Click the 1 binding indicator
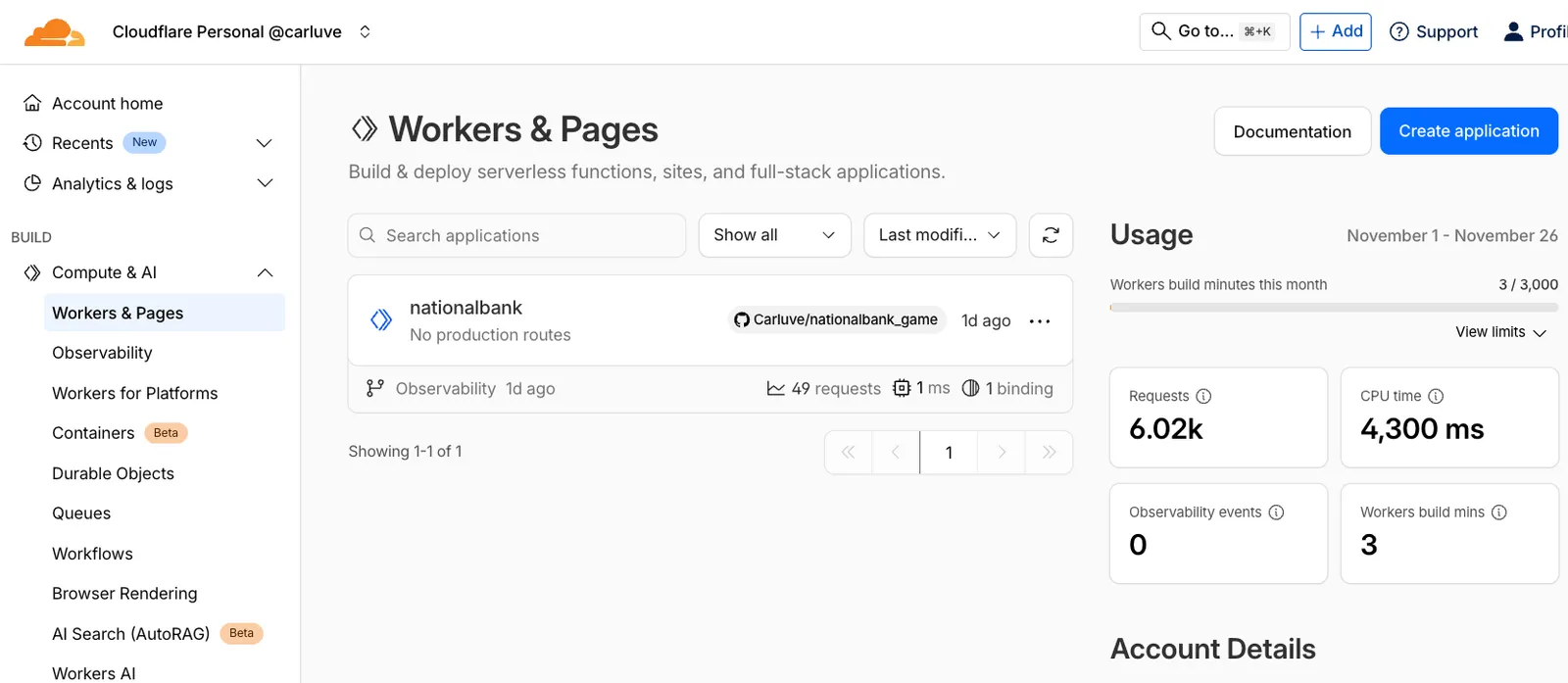The image size is (1568, 683). 1007,389
